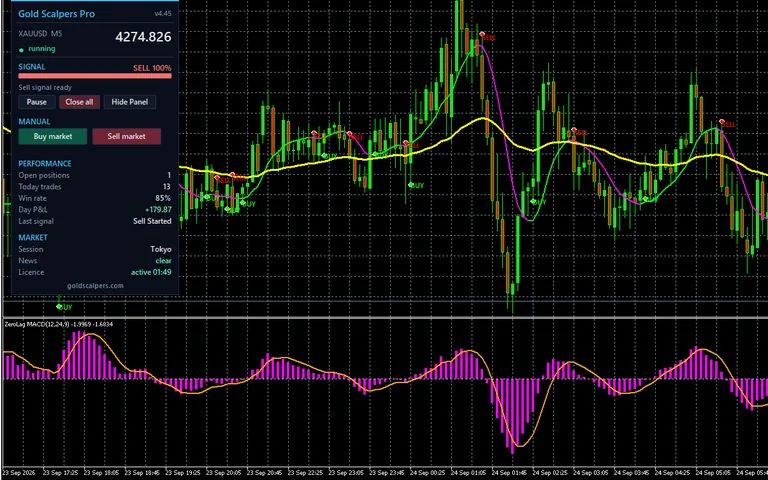Click the Win rate value 85%
Image resolution: width=768 pixels, height=480 pixels.
tap(163, 198)
